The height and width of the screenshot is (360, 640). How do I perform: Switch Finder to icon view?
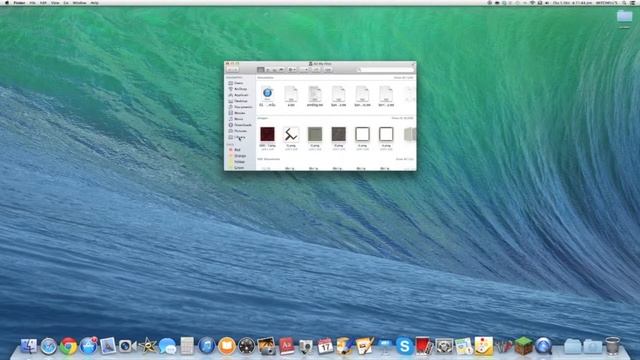[261, 70]
